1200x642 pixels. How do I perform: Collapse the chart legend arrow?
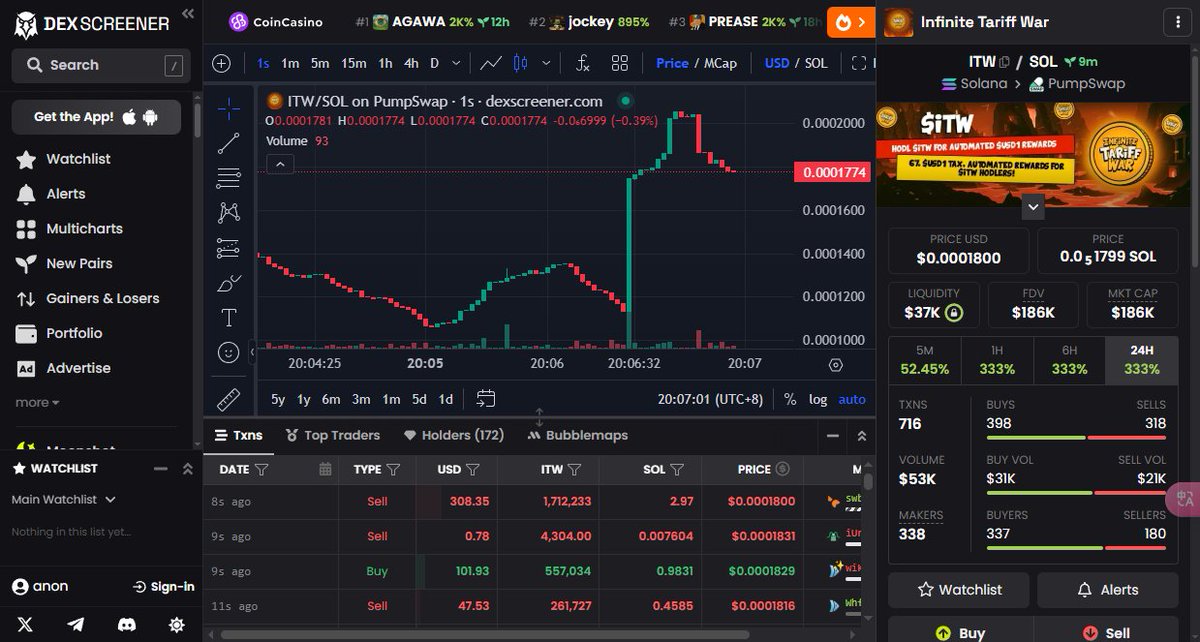point(280,164)
